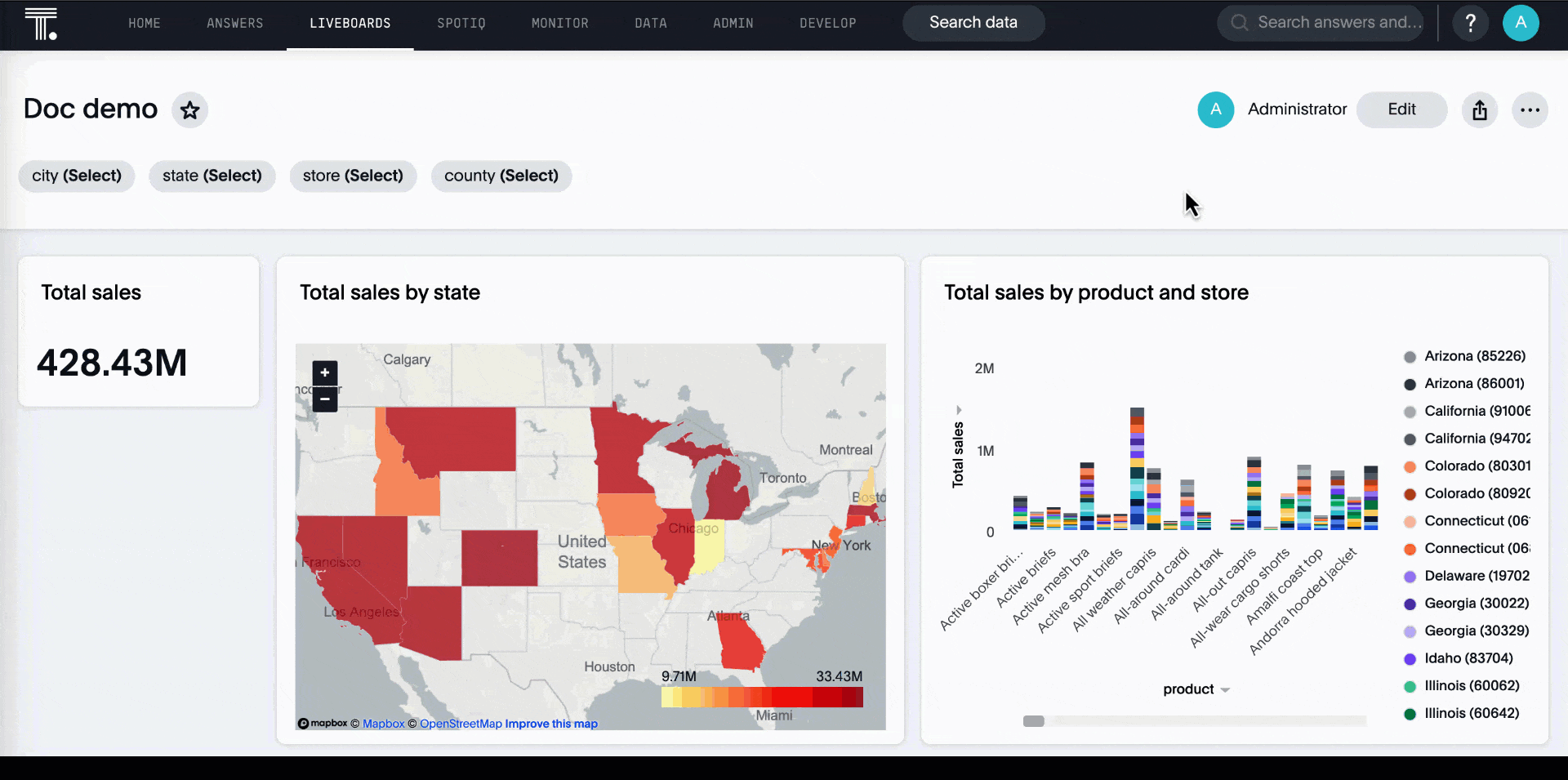
Task: Click the chart's horizontal scrollbar handle
Action: pos(1034,721)
